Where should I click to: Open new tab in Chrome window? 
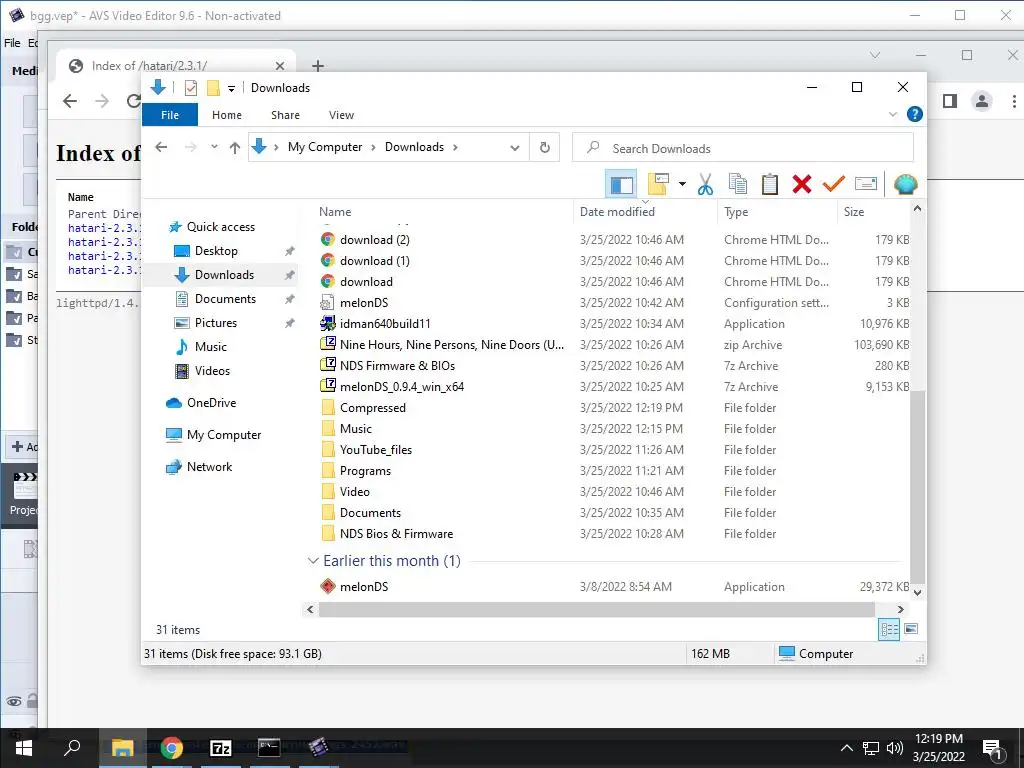click(x=317, y=66)
